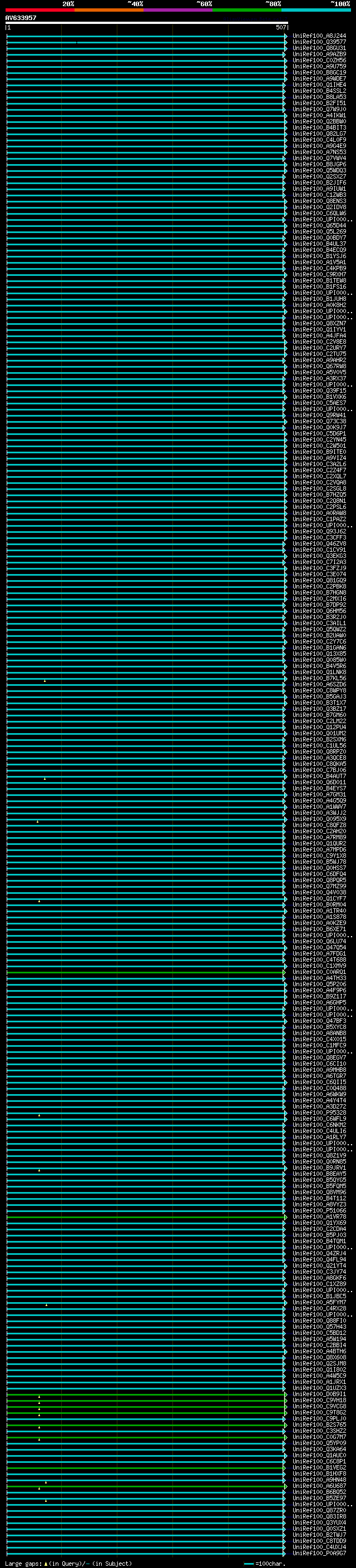Select the label UniRef100_Q1CYF7
356x1568 pixels.
coord(319,898)
